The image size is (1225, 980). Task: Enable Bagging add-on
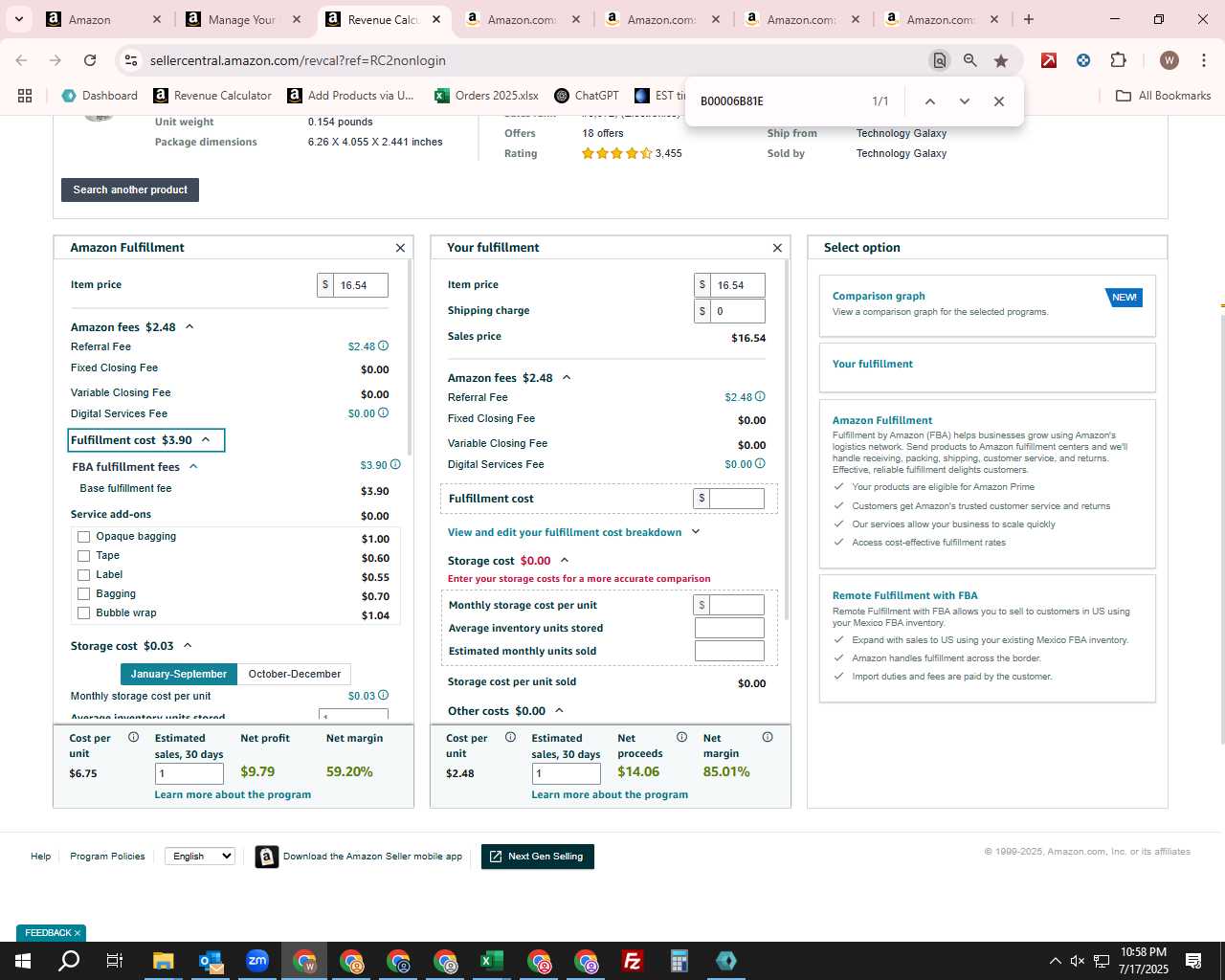pos(83,594)
